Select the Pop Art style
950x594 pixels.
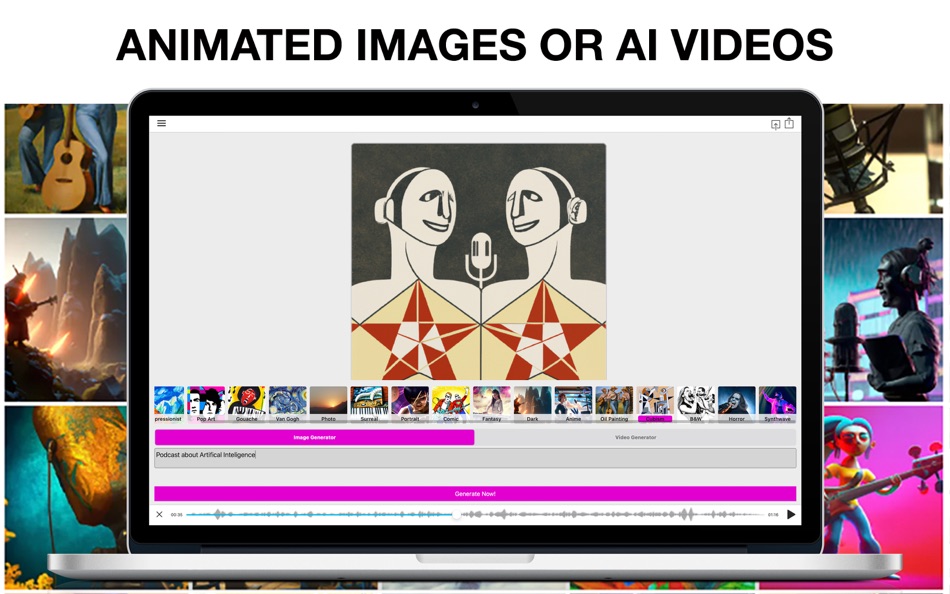tap(206, 404)
